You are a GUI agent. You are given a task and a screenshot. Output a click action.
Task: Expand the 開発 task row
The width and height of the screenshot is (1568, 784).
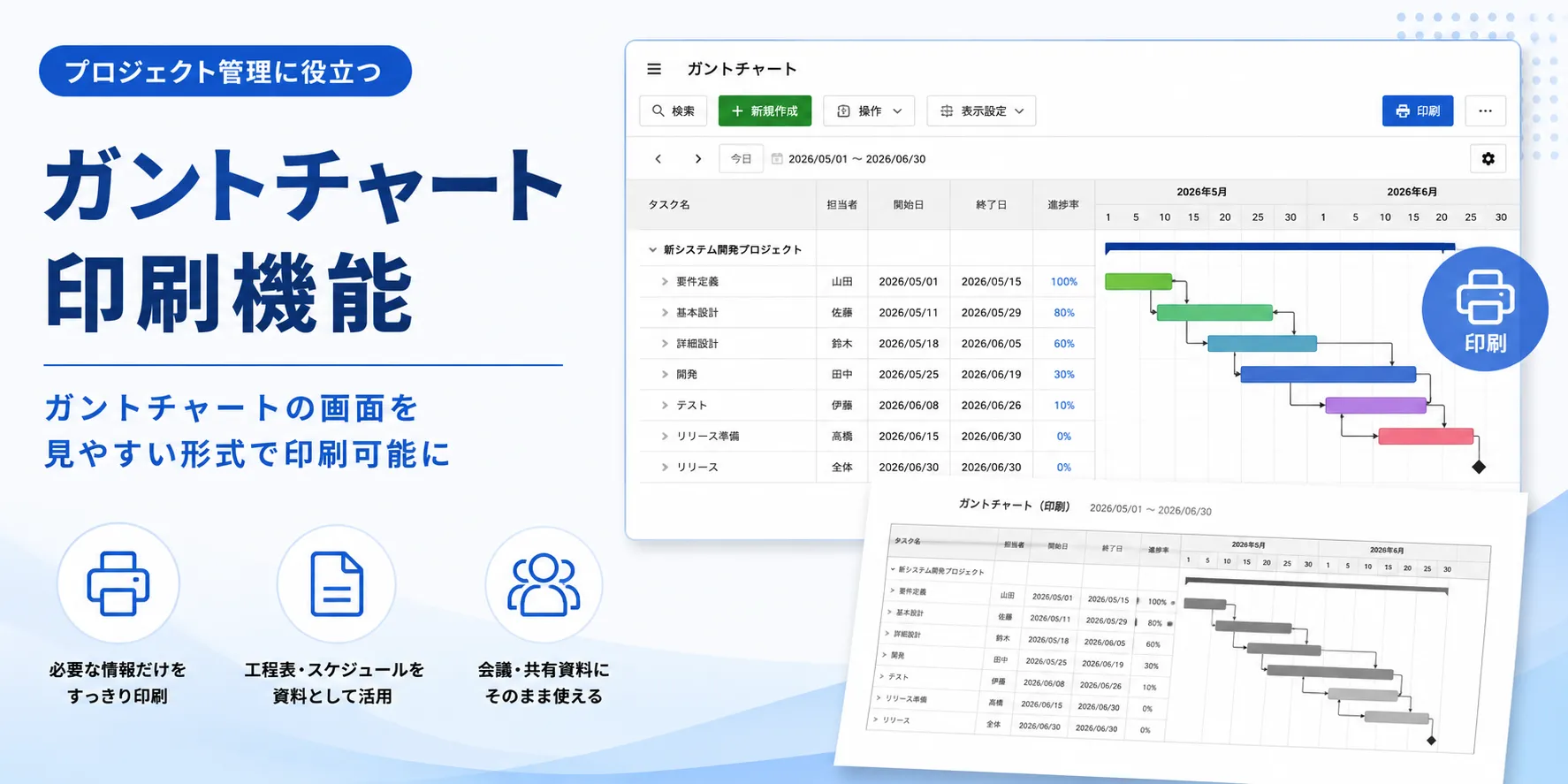coord(665,375)
